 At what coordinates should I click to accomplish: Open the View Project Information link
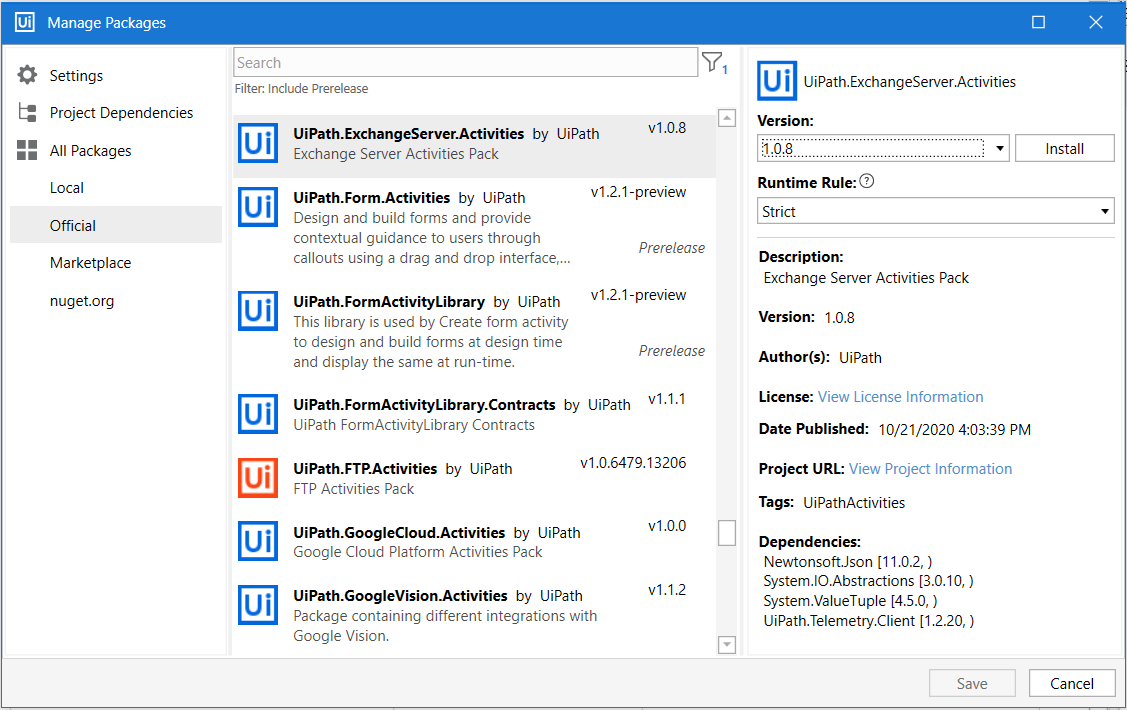[x=930, y=469]
